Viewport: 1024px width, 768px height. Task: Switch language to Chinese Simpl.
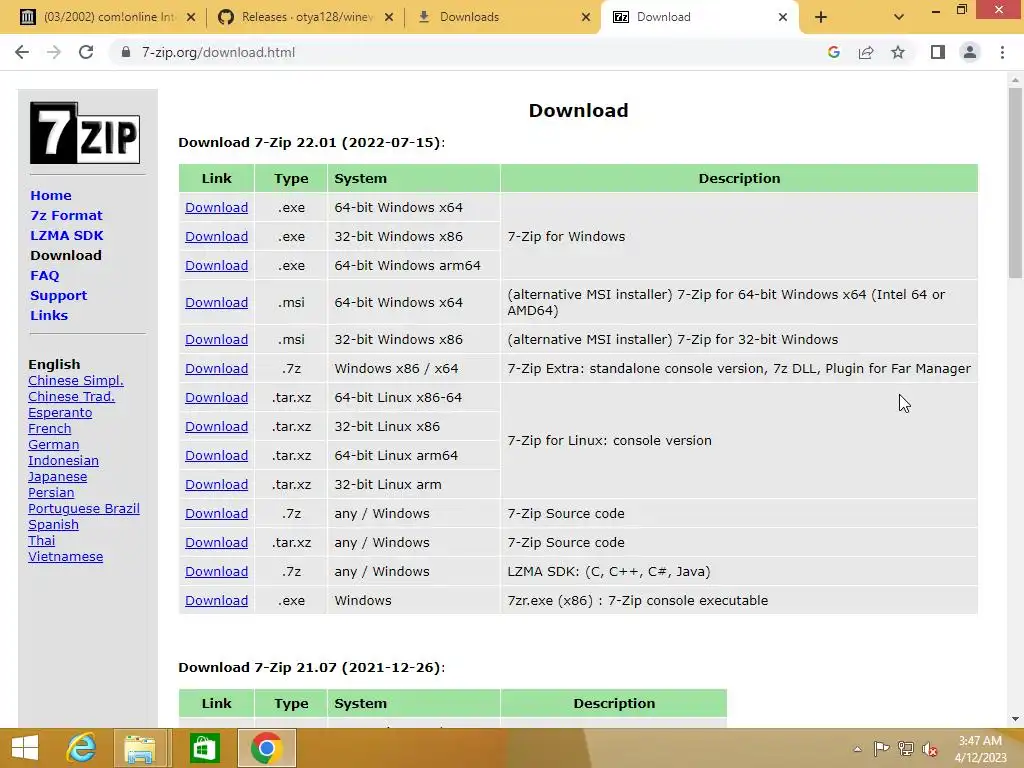click(x=76, y=381)
